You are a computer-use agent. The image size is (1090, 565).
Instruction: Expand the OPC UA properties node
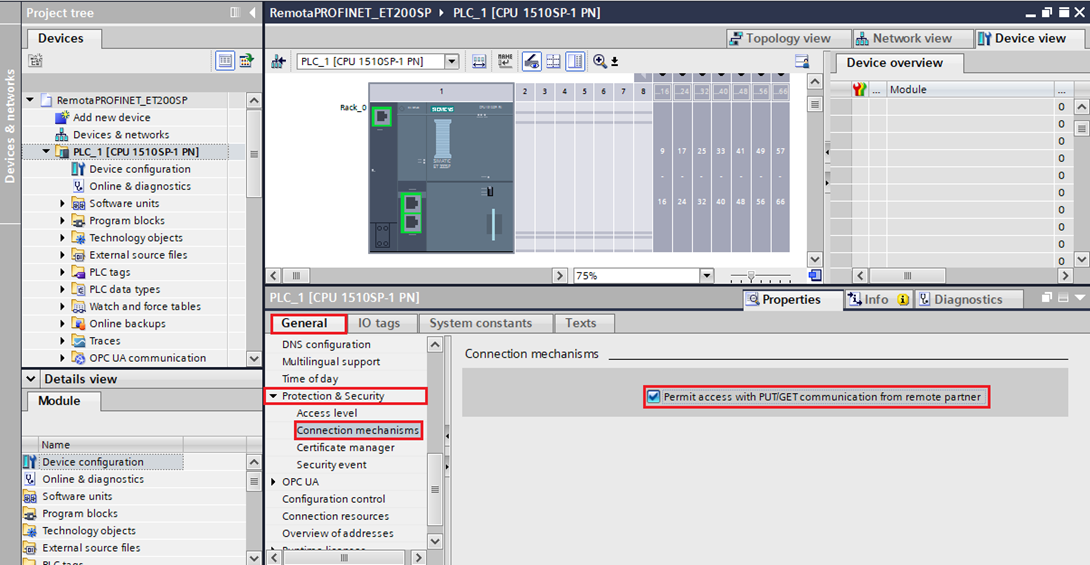click(x=274, y=482)
